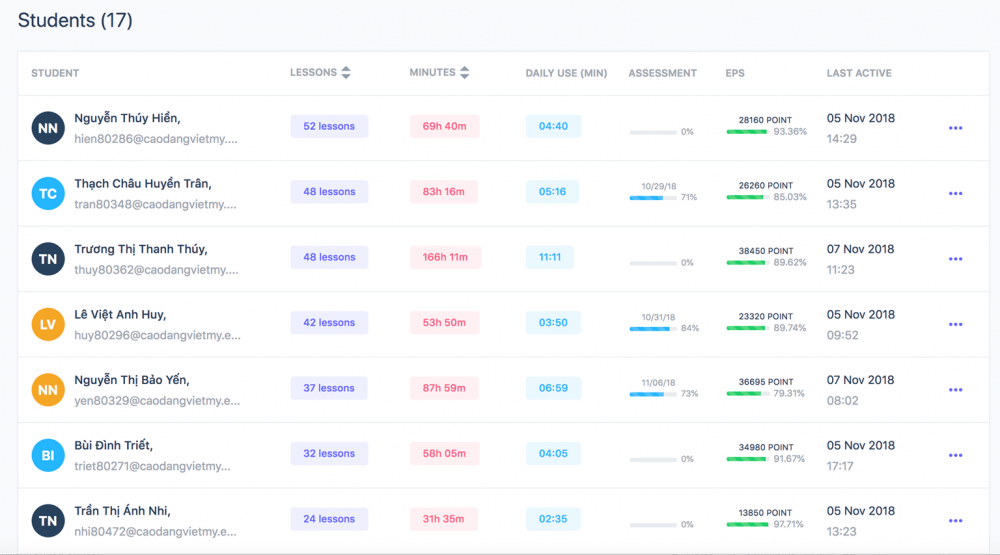Open the three-dot menu for Nguyễn Thúy Hiền
Screen dimensions: 1000x555
(x=955, y=128)
